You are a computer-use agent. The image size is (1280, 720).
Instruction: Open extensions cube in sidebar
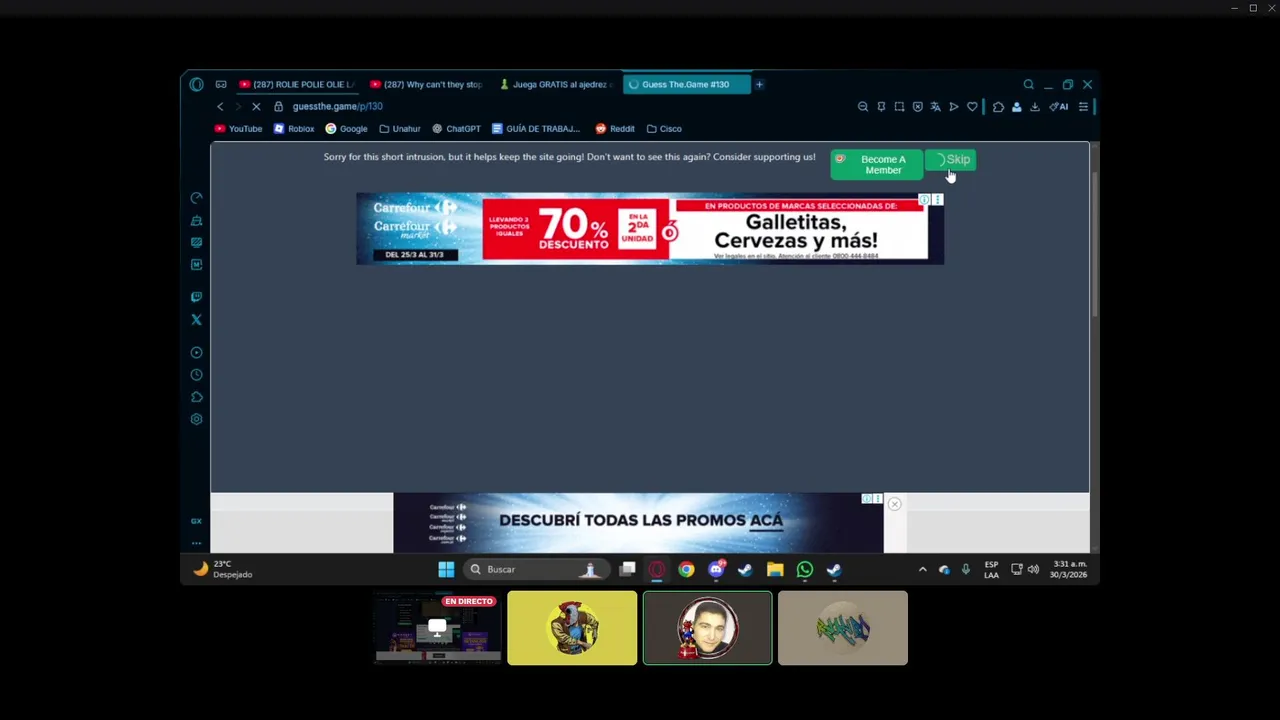[x=196, y=397]
